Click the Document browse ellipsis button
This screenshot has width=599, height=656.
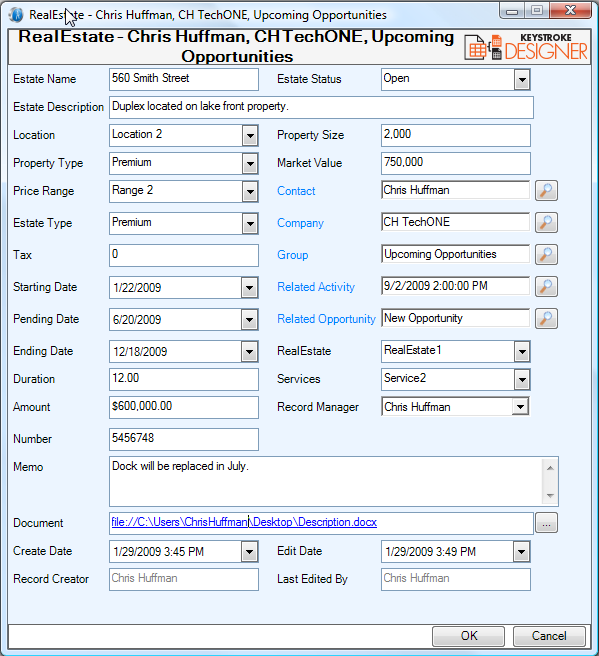[546, 523]
